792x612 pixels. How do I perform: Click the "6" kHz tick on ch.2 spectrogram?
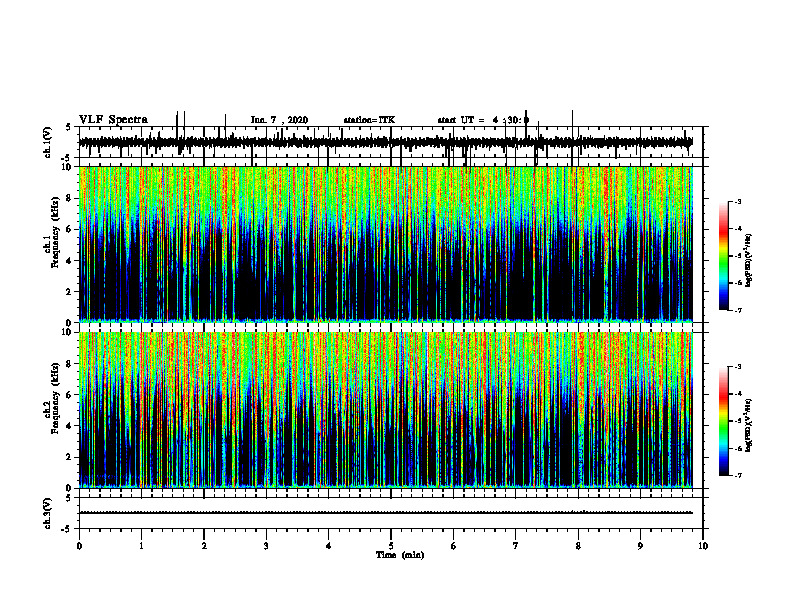click(70, 395)
